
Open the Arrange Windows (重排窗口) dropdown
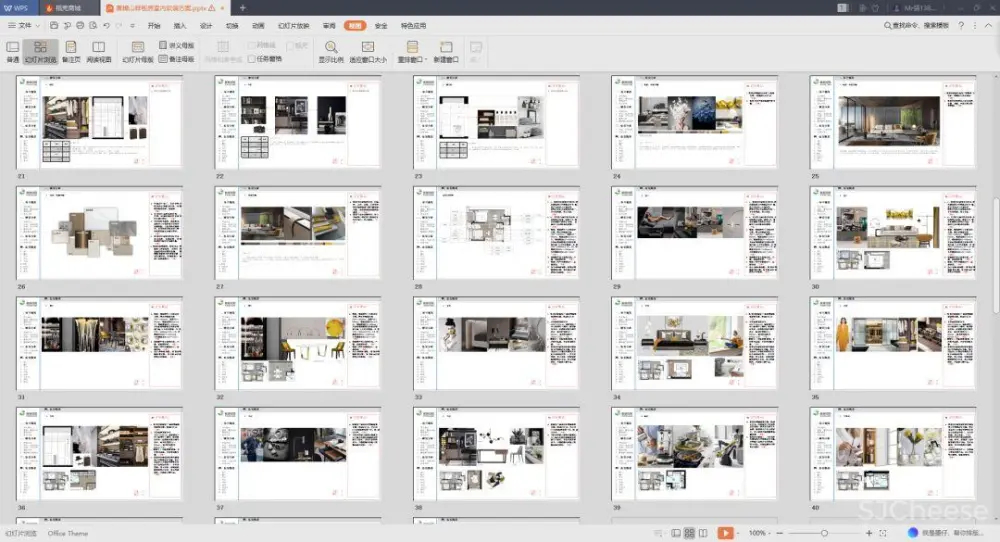[x=412, y=52]
